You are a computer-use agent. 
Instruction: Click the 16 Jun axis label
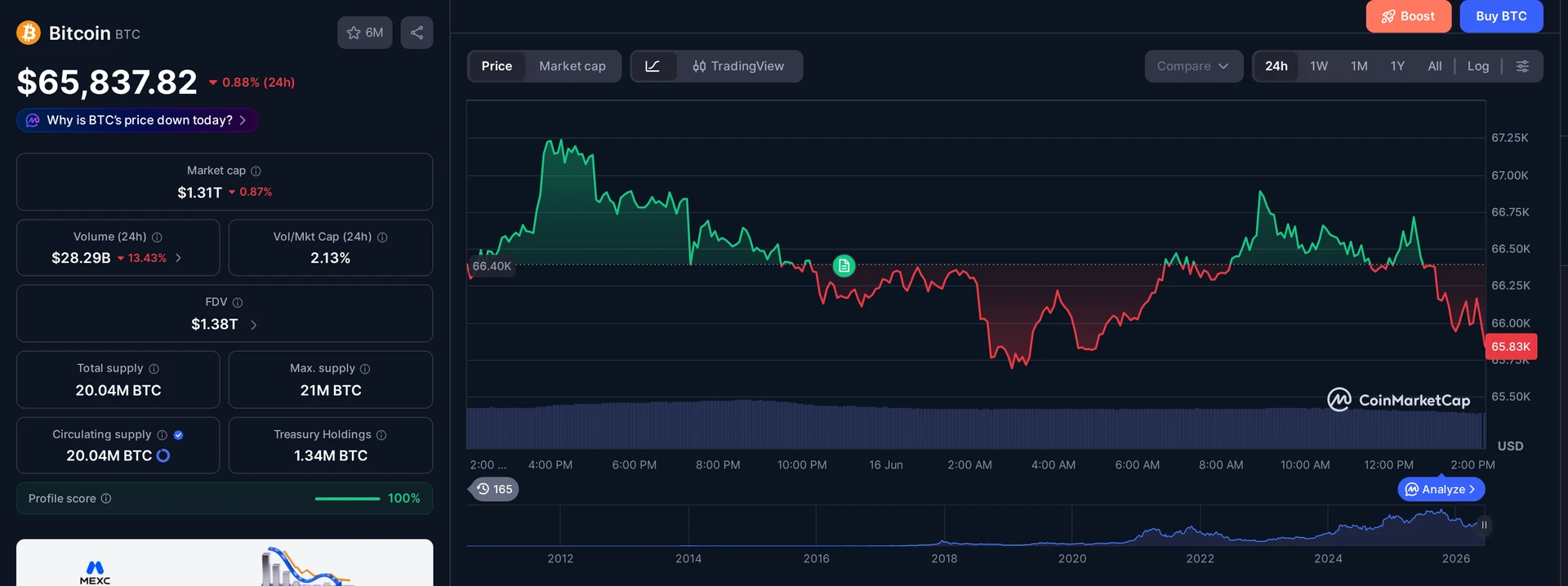pos(886,464)
